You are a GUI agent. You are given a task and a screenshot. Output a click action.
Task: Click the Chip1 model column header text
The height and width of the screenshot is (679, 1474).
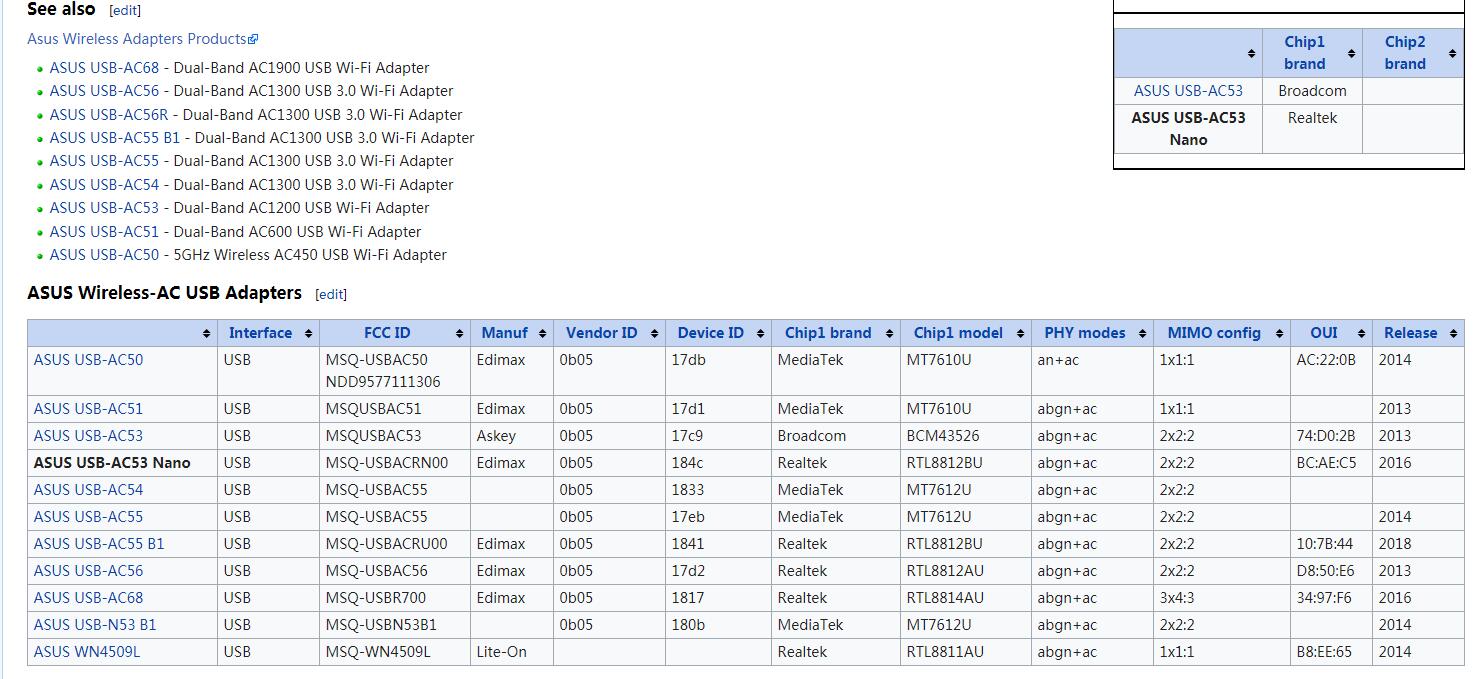click(x=958, y=333)
